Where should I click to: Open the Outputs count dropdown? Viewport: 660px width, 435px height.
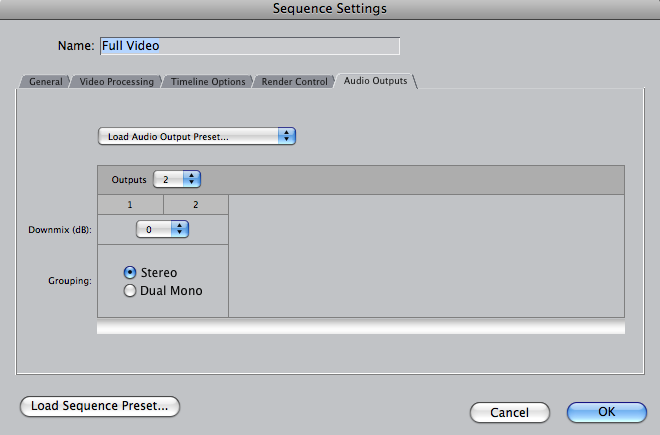(x=177, y=179)
